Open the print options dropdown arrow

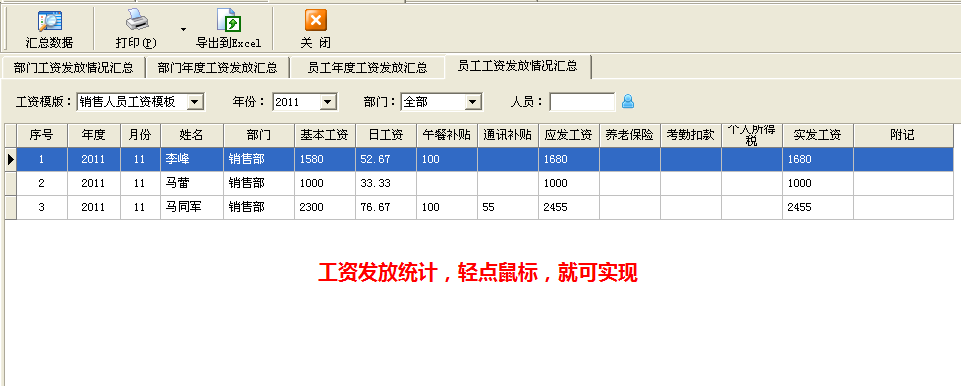tap(183, 28)
